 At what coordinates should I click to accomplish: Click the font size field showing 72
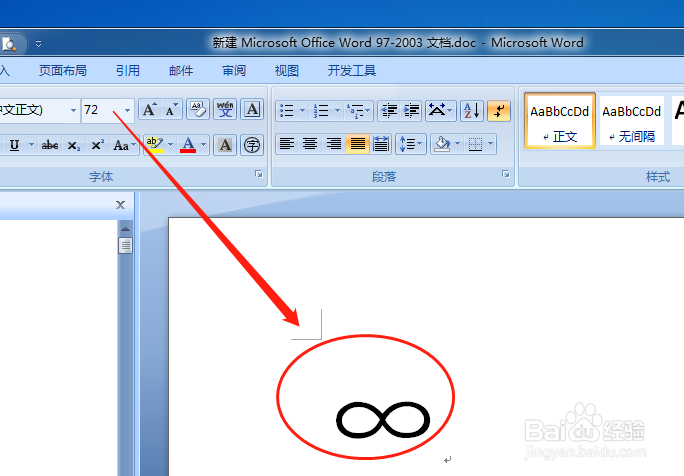coord(102,110)
